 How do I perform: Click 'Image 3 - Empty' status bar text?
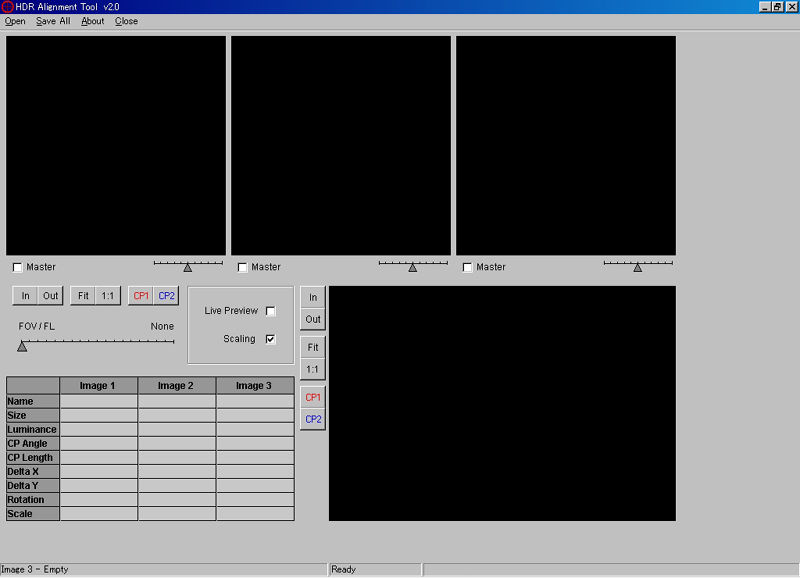pyautogui.click(x=35, y=569)
